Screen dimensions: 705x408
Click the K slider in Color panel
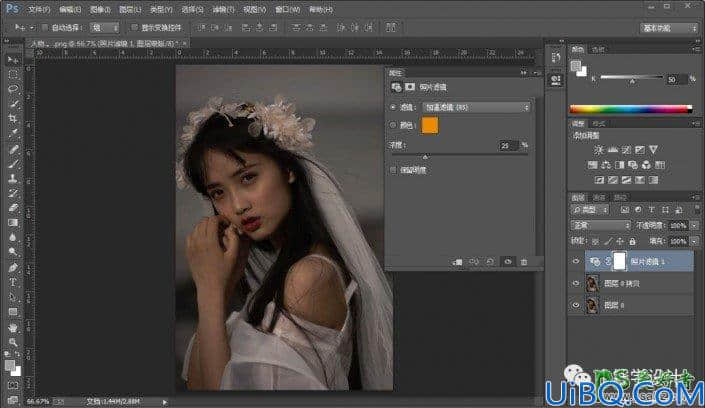coord(632,79)
